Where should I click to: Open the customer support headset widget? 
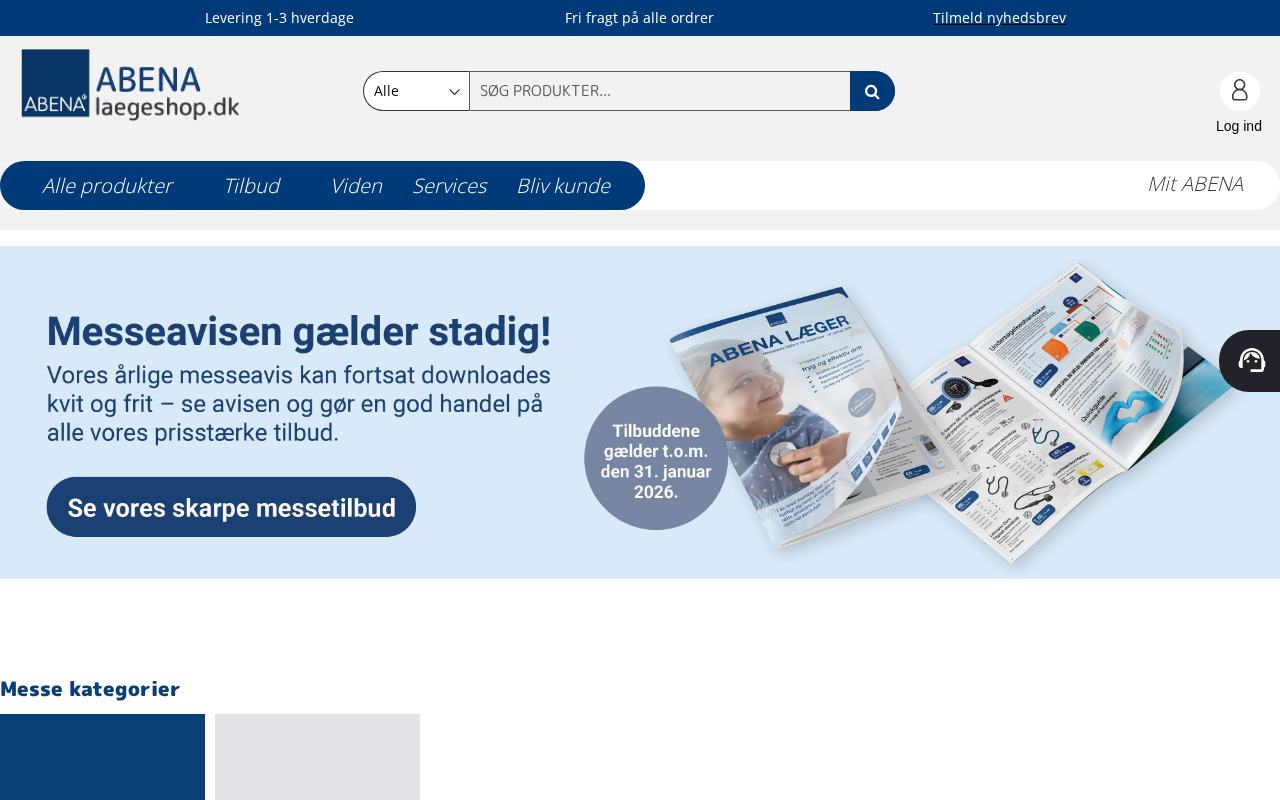(1251, 361)
